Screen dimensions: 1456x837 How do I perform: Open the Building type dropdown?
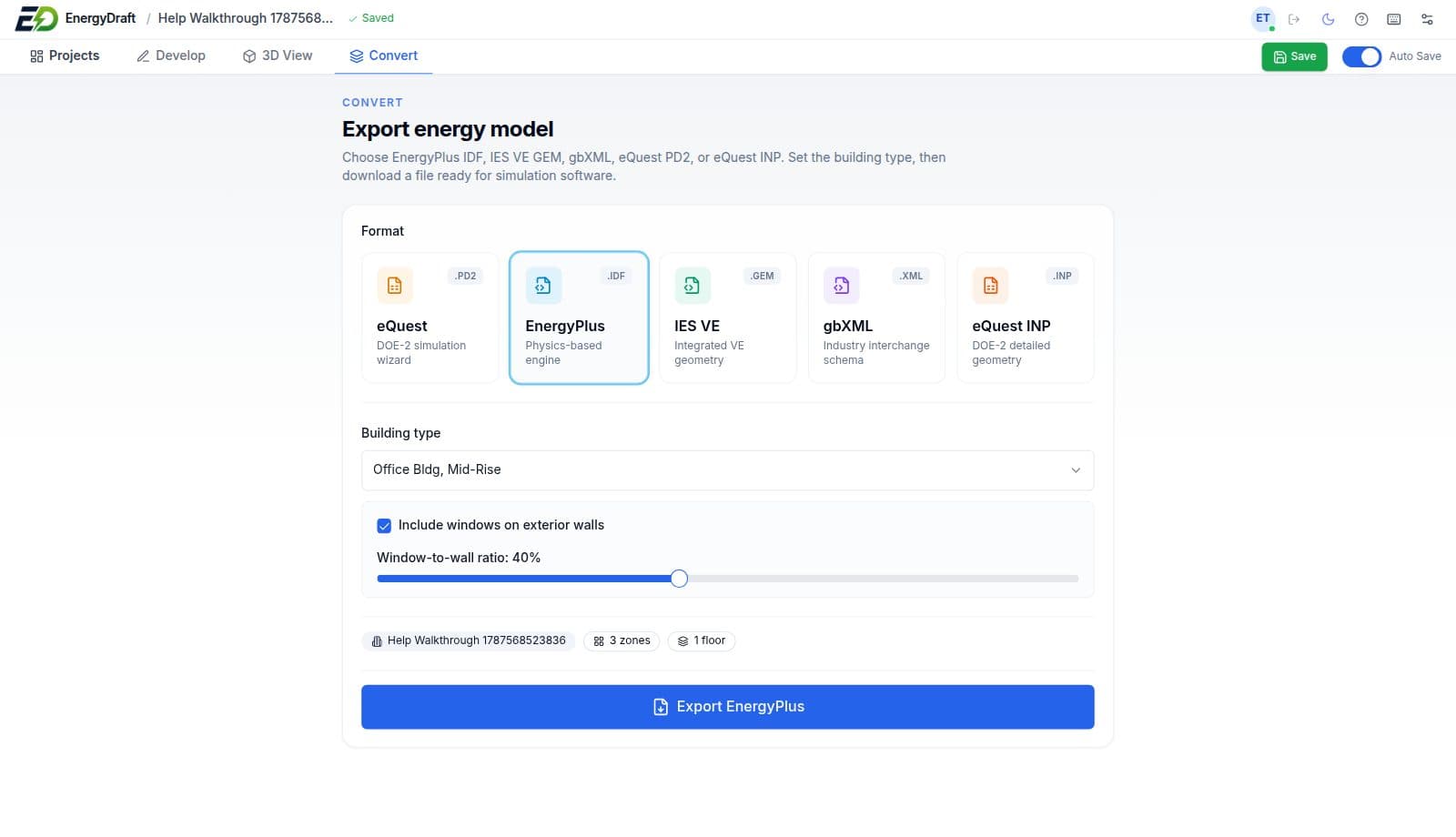point(728,470)
